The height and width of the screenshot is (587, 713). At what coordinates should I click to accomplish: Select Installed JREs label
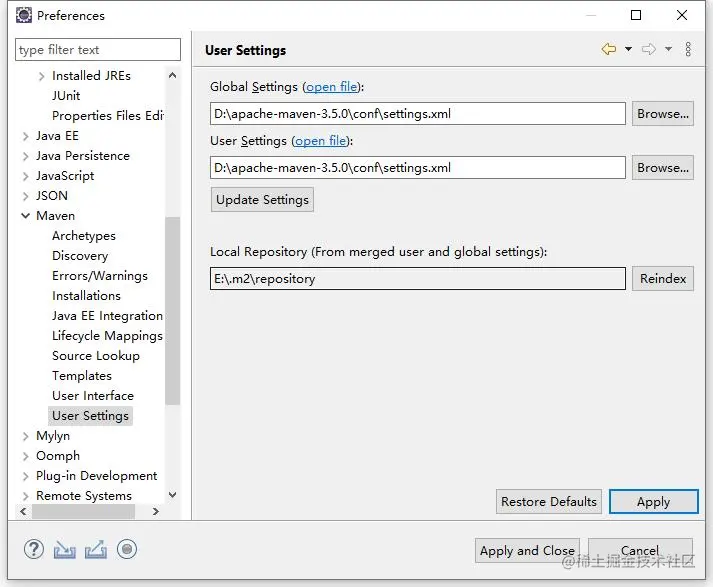tap(91, 75)
